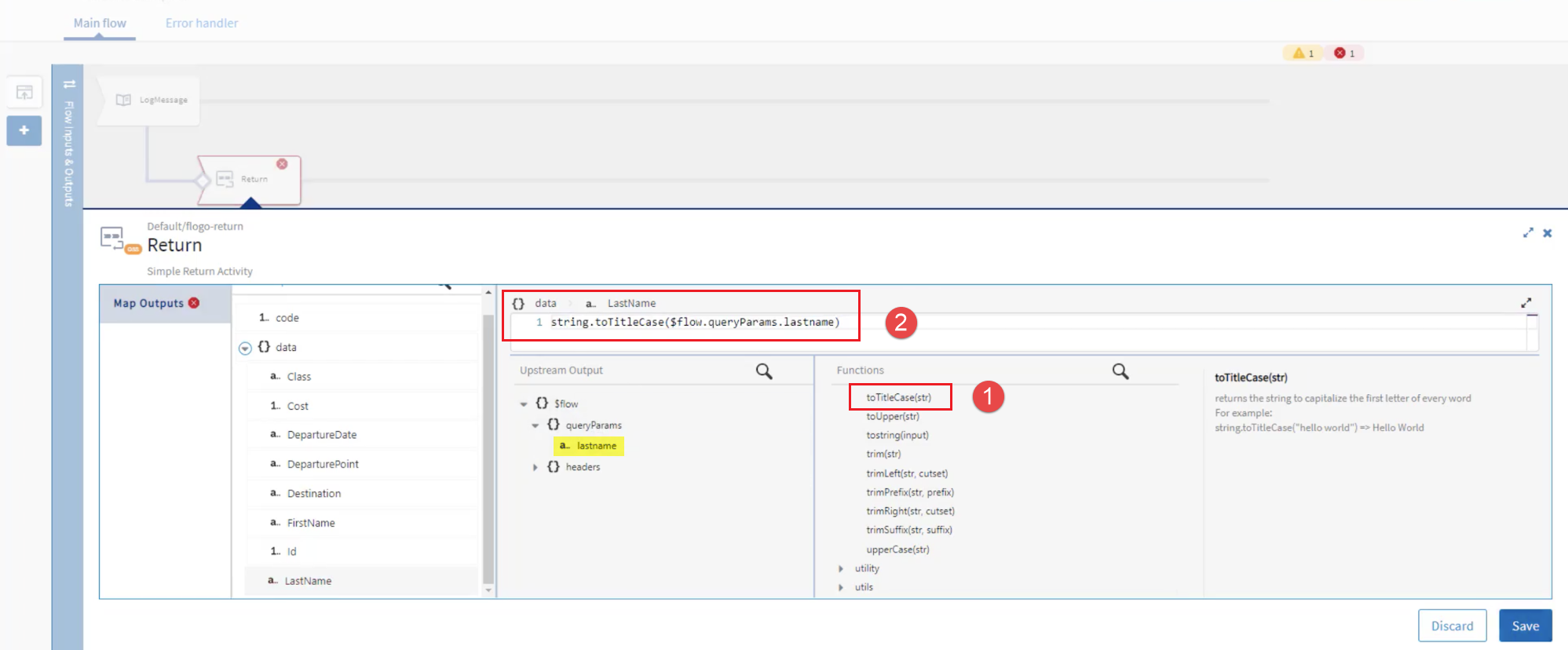The width and height of the screenshot is (1568, 650).
Task: Click the Upstream Output search magnifier icon
Action: (x=763, y=371)
